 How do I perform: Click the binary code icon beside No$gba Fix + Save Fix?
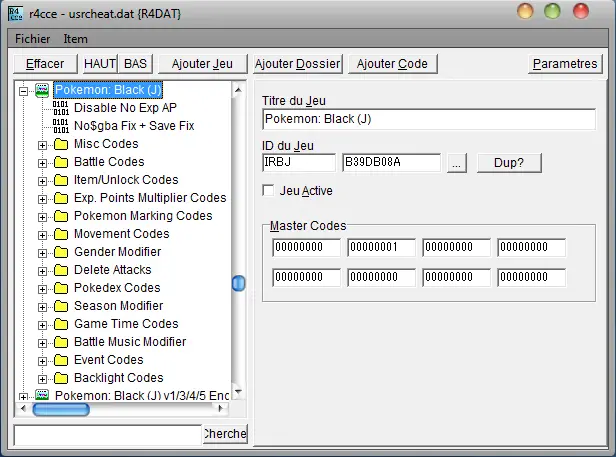(60, 126)
